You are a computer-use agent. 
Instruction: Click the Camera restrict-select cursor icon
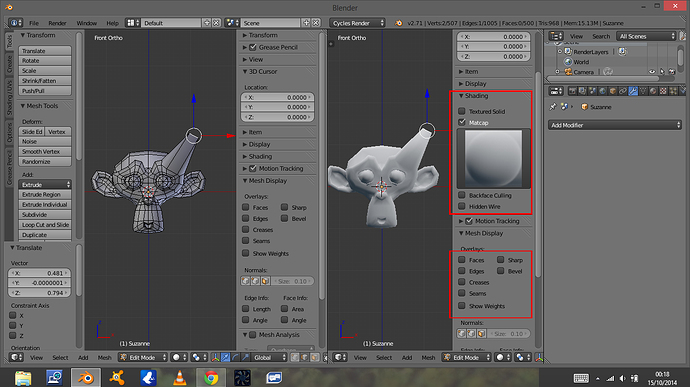point(662,71)
